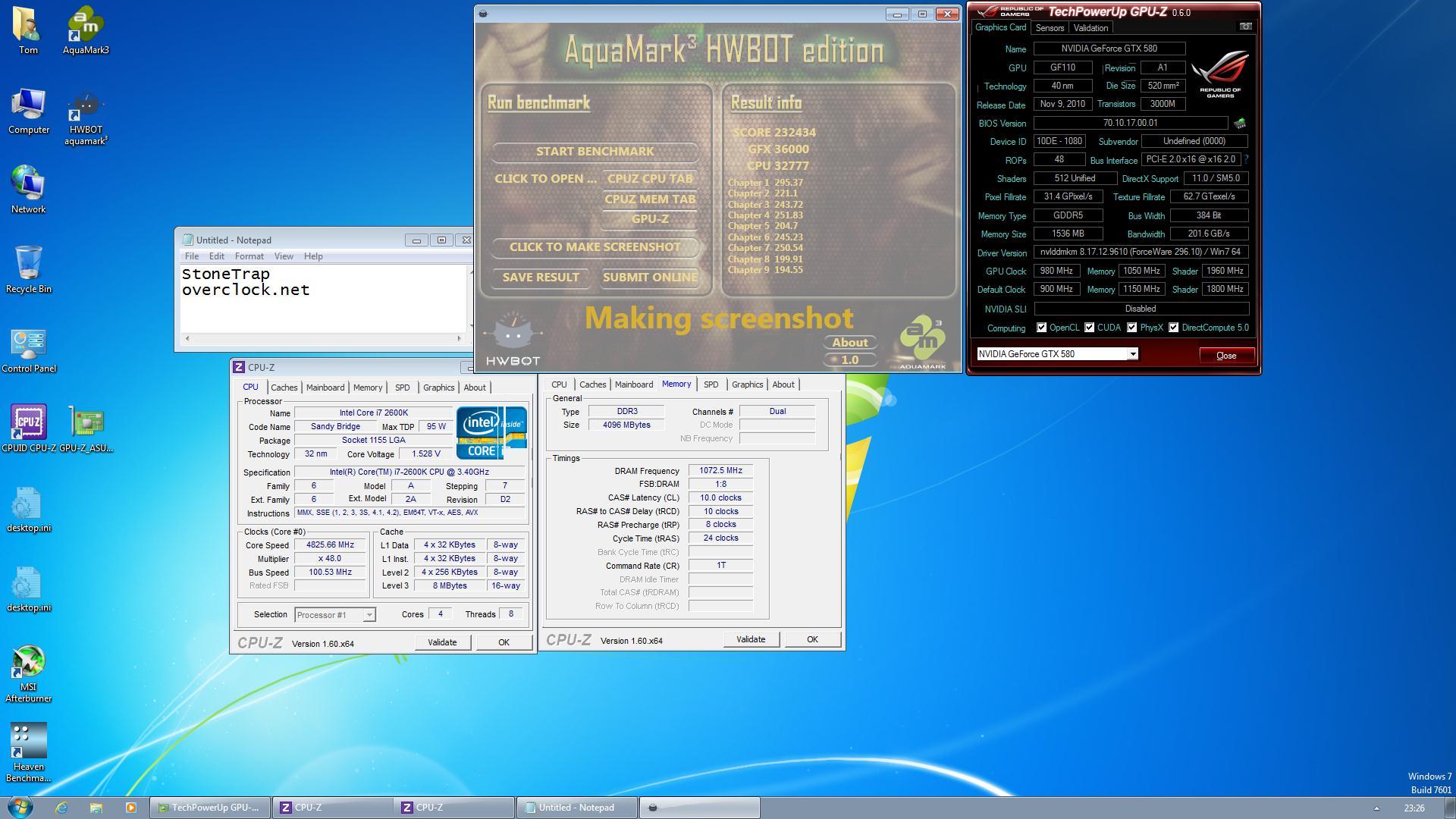This screenshot has width=1456, height=819.
Task: Click the About button in AquaMark
Action: pos(850,343)
